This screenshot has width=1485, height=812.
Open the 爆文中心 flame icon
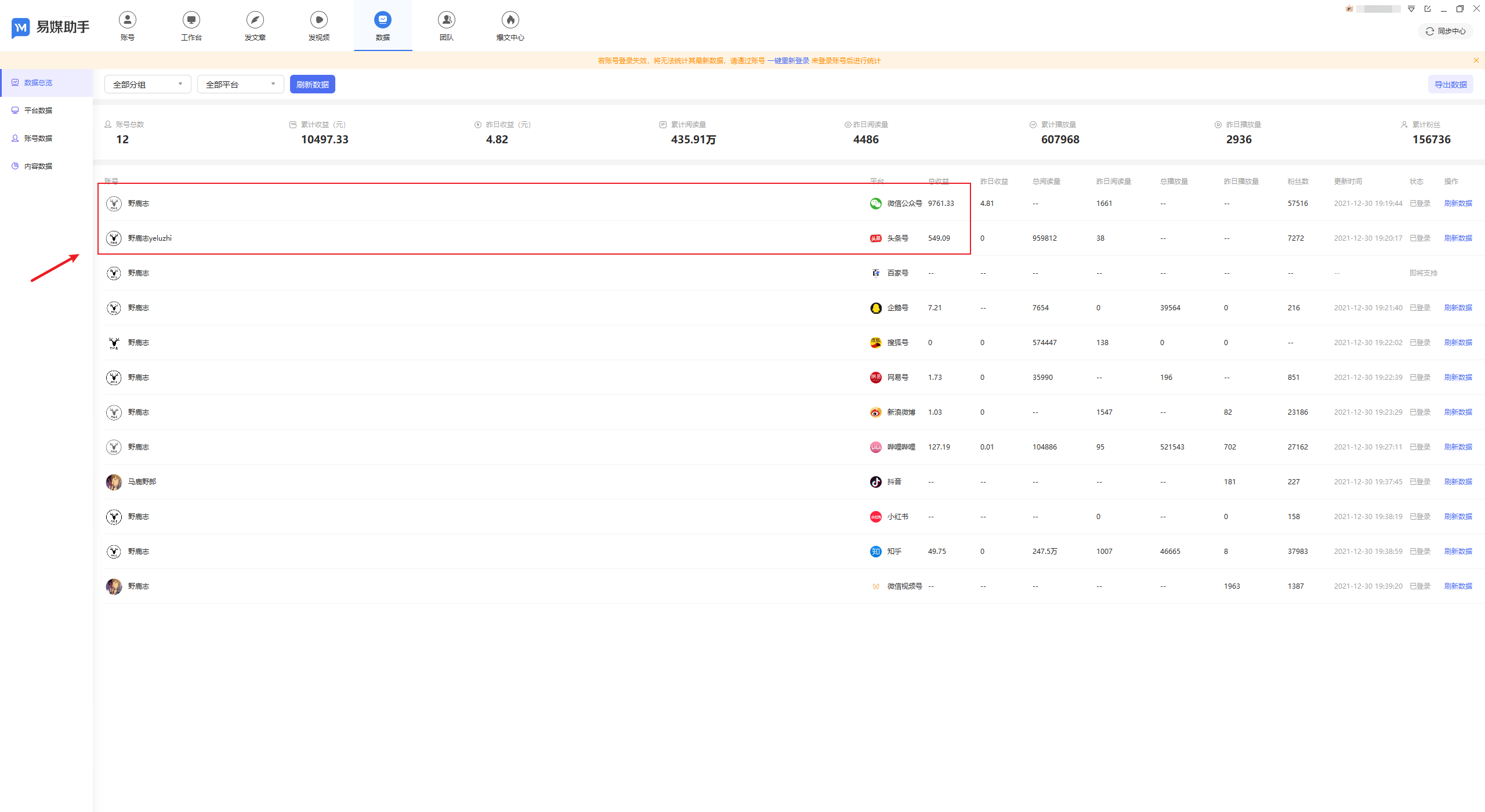[510, 20]
